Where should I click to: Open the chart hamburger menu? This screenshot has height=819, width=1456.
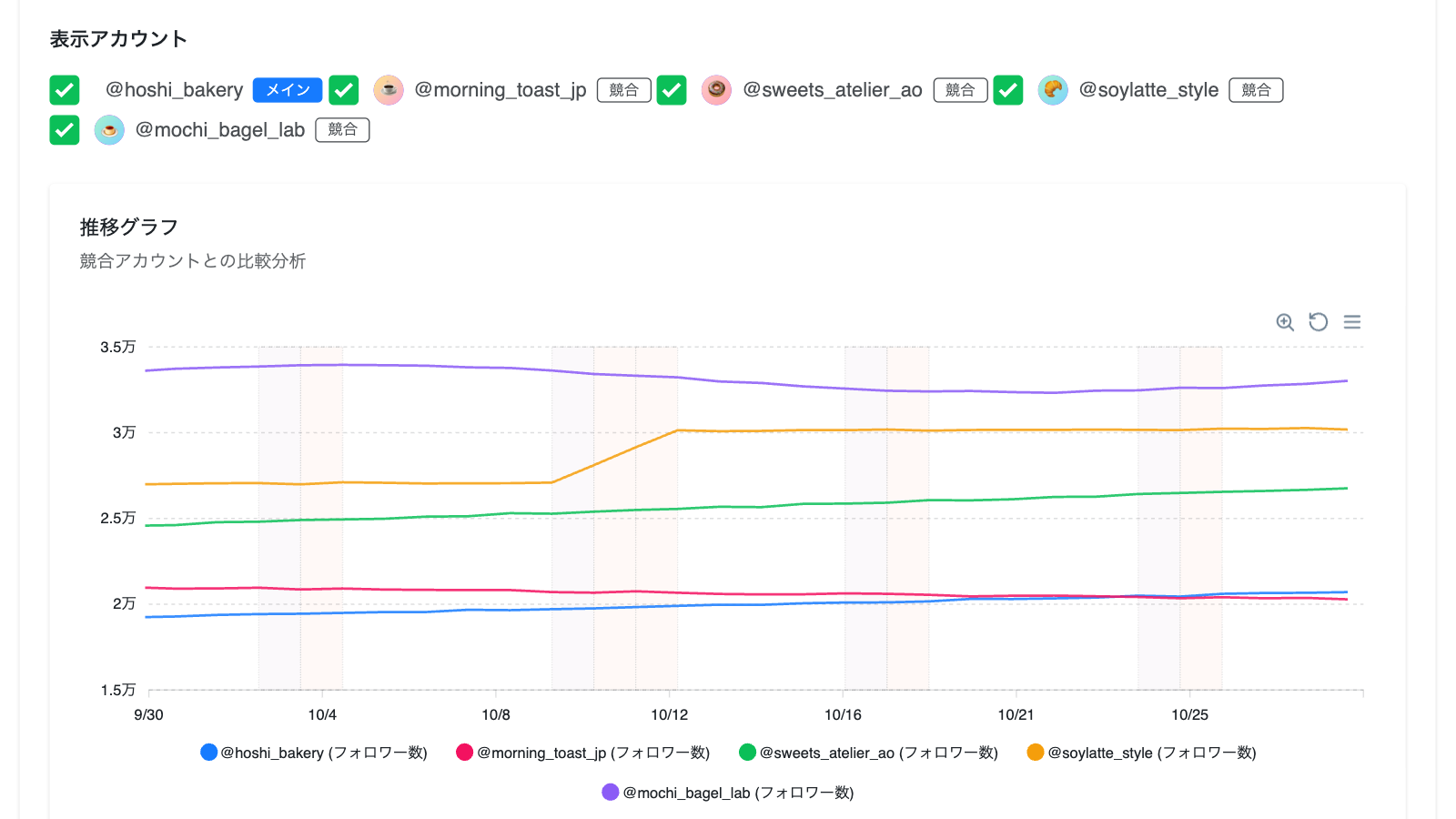coord(1352,322)
